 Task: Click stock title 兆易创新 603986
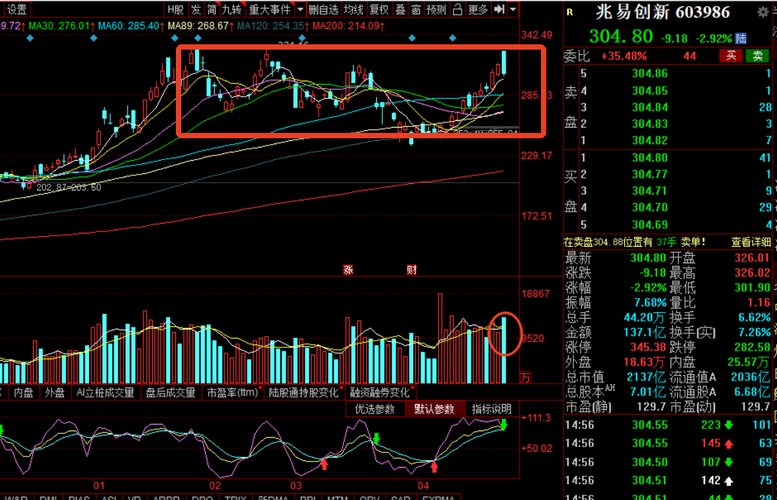tap(662, 12)
